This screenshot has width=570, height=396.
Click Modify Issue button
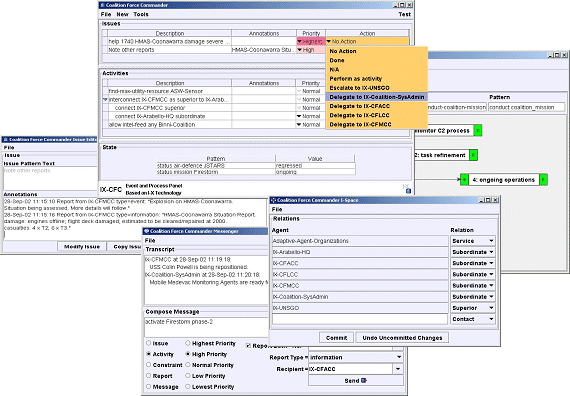[x=82, y=247]
